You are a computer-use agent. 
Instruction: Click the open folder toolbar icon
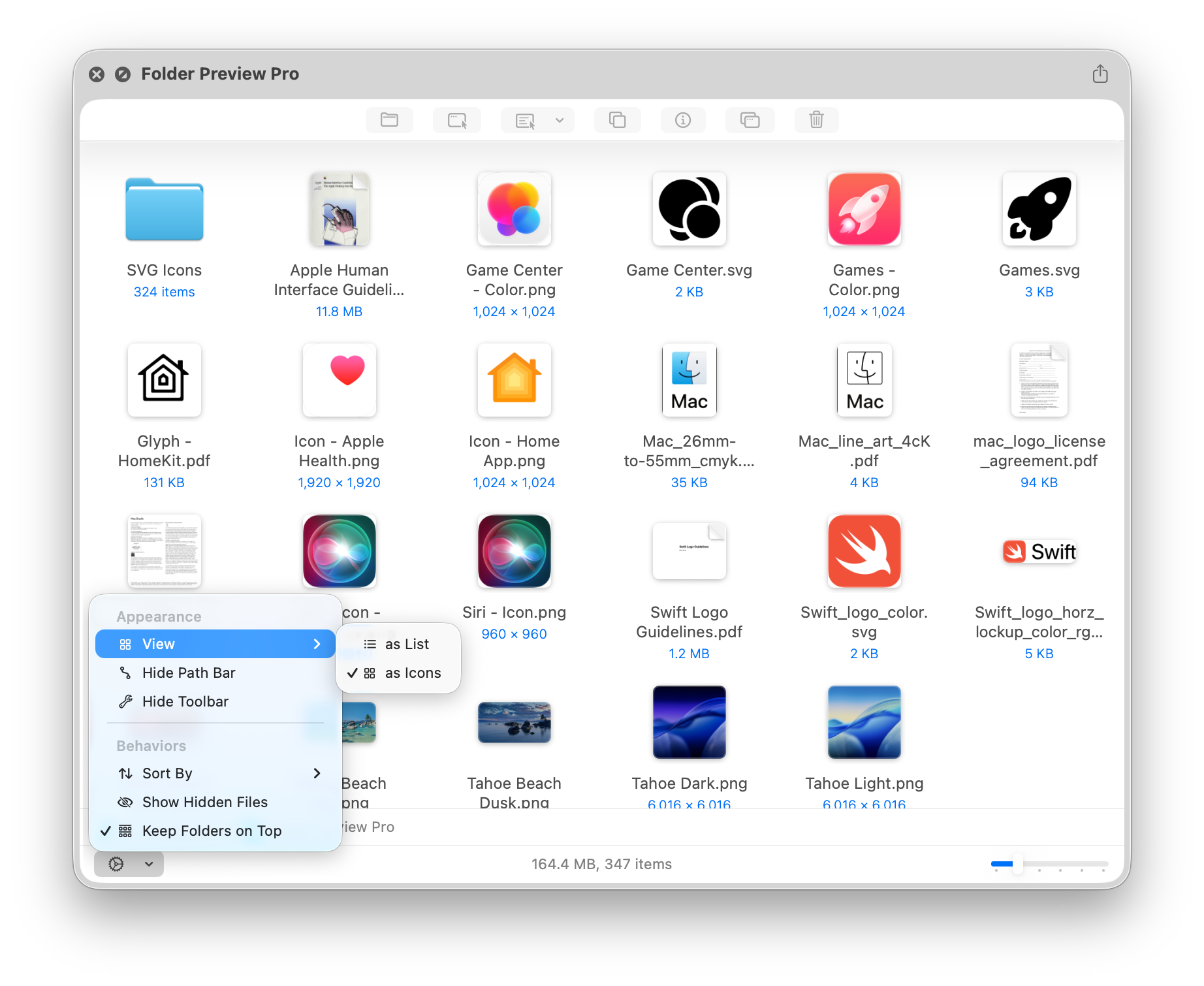[389, 120]
